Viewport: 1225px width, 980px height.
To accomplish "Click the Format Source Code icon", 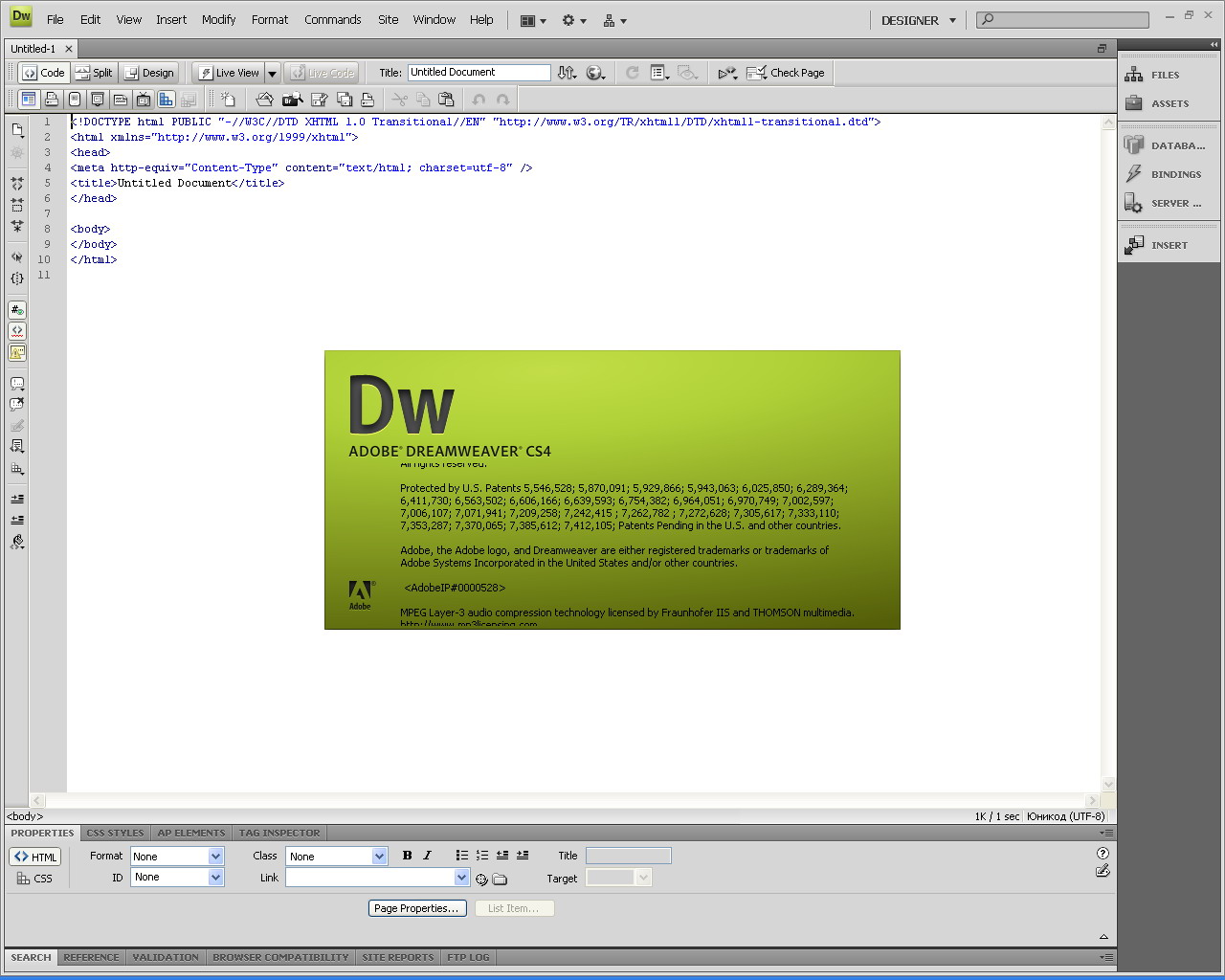I will 17,542.
